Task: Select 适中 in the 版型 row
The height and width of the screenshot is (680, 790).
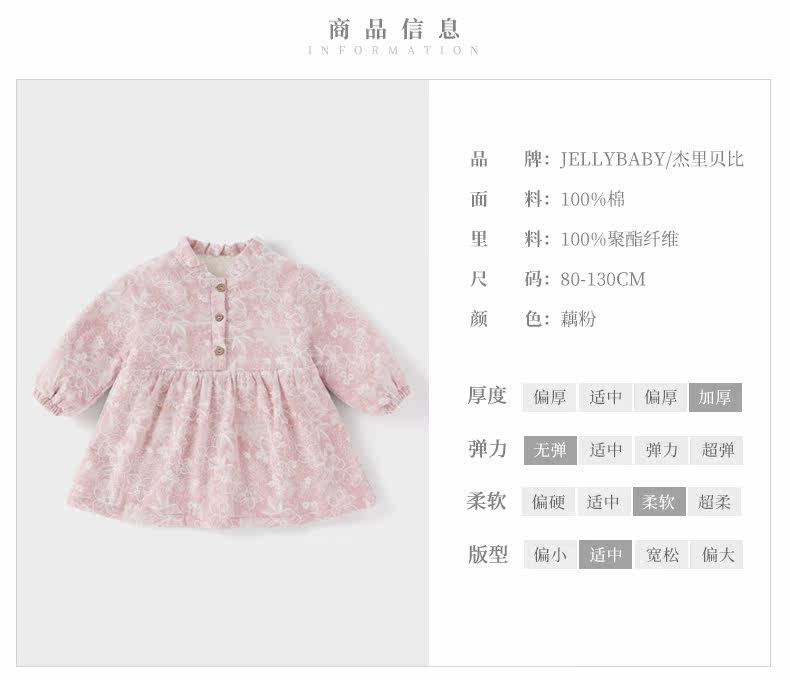Action: point(605,555)
